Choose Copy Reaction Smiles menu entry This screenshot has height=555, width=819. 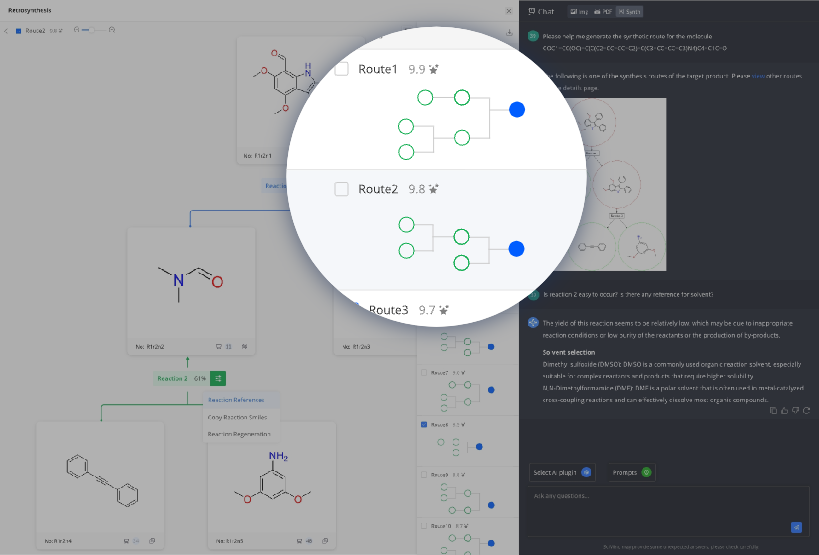click(x=236, y=416)
